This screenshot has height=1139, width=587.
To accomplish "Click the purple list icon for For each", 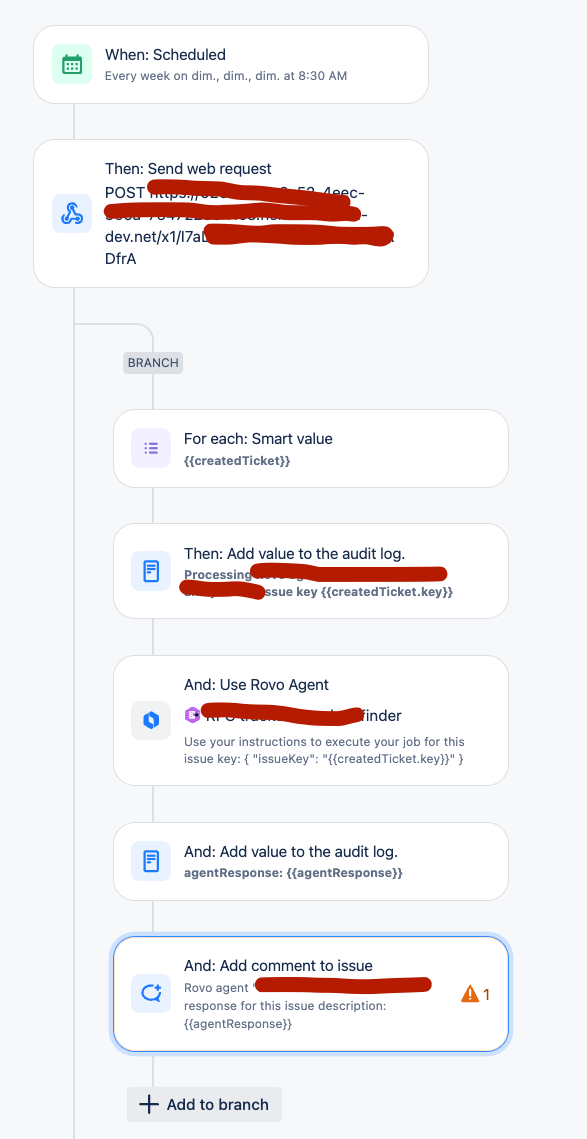I will click(151, 448).
